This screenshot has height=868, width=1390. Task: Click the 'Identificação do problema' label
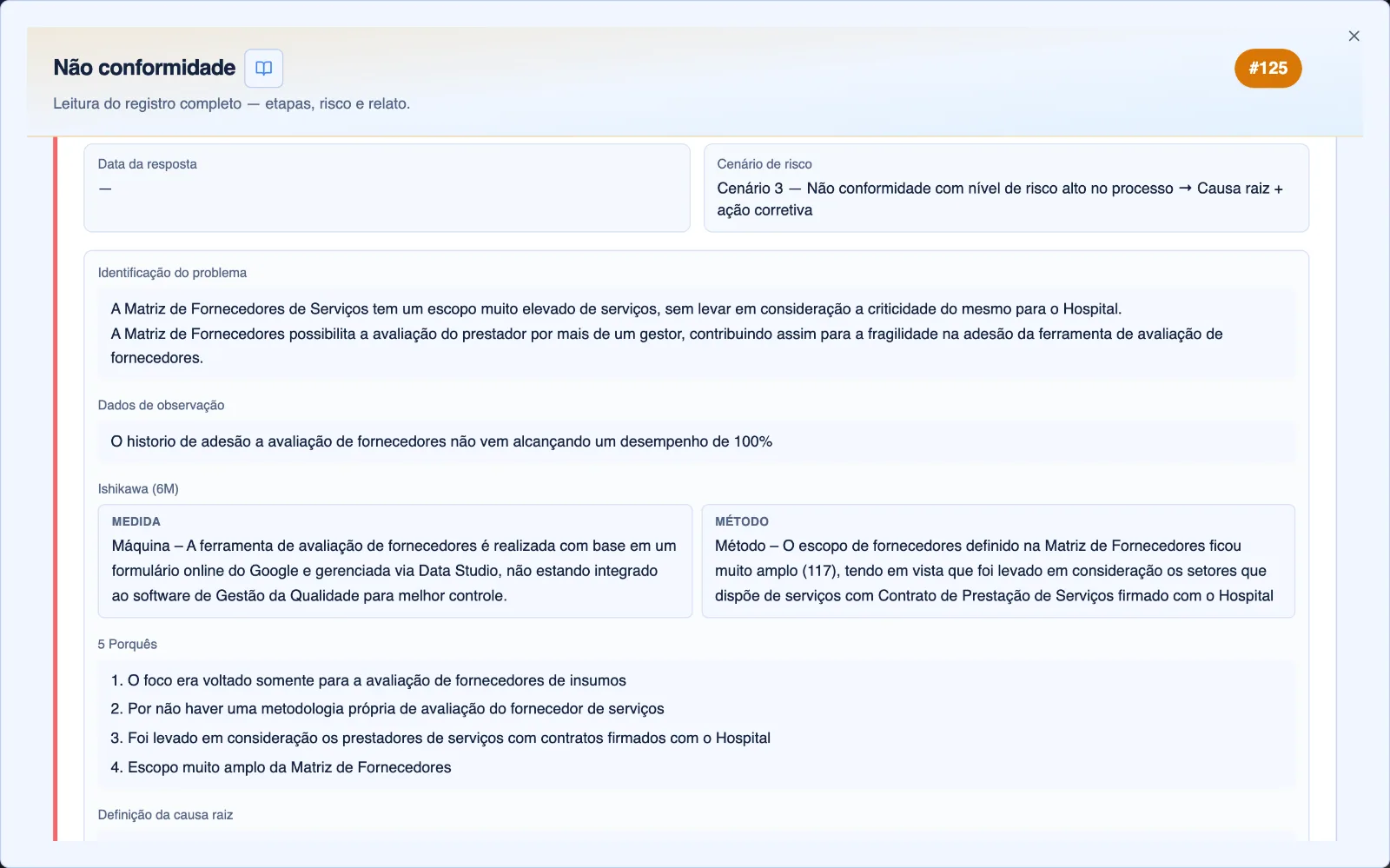point(172,273)
